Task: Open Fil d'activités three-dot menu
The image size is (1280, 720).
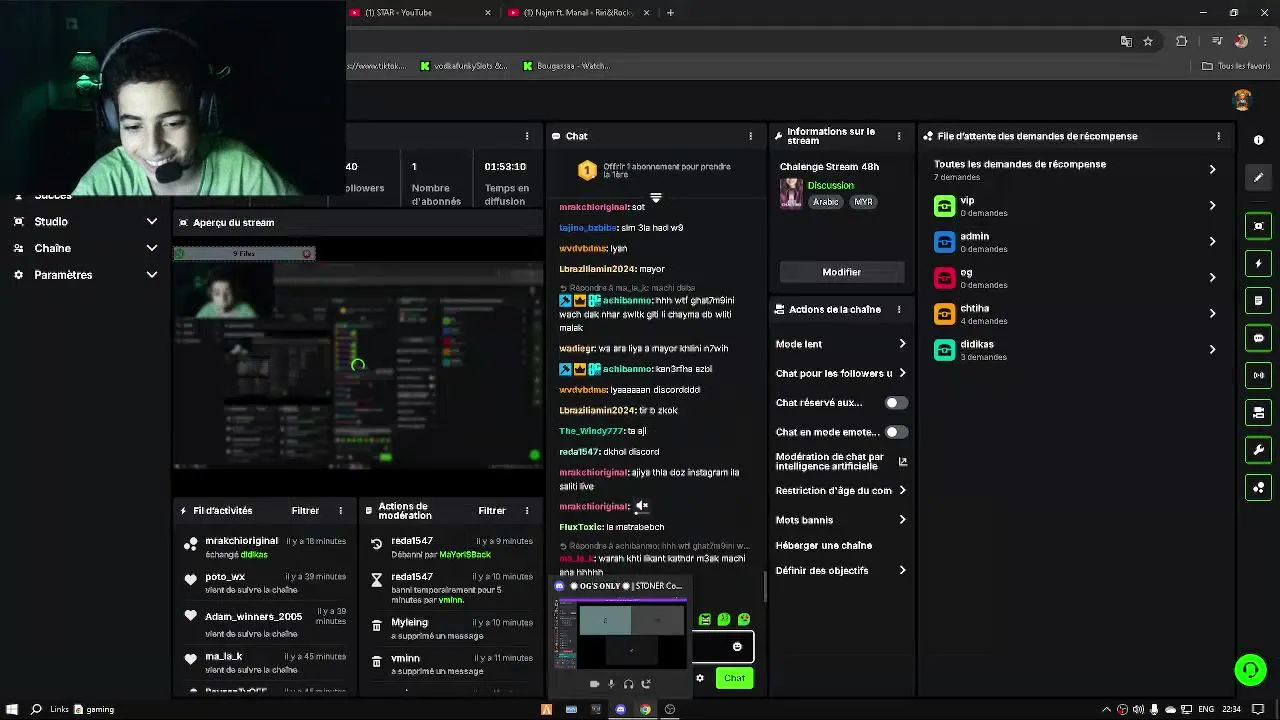Action: pyautogui.click(x=340, y=511)
